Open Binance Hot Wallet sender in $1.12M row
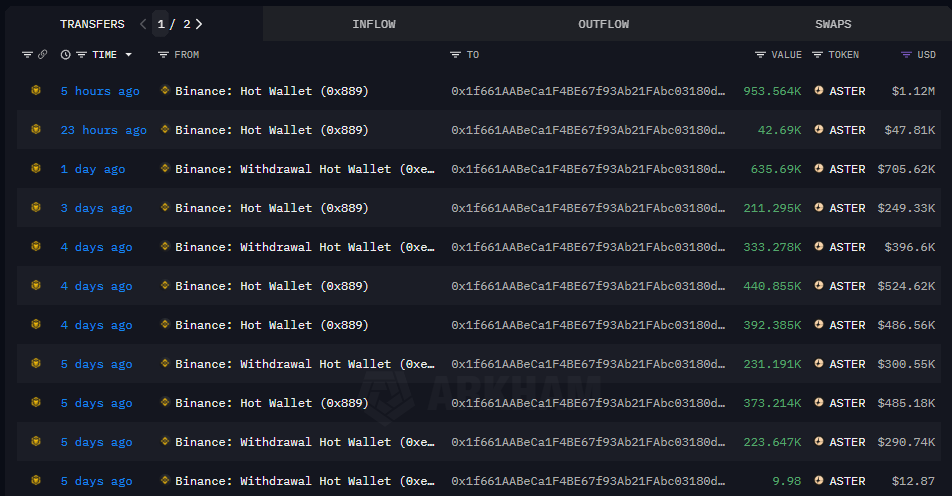 [x=272, y=91]
